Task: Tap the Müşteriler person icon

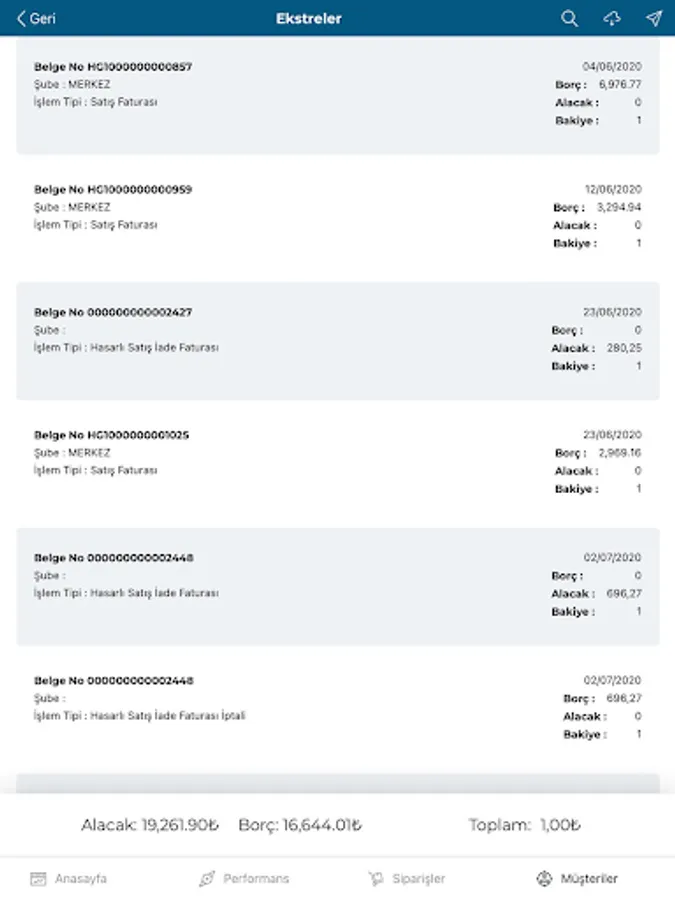Action: coord(544,879)
